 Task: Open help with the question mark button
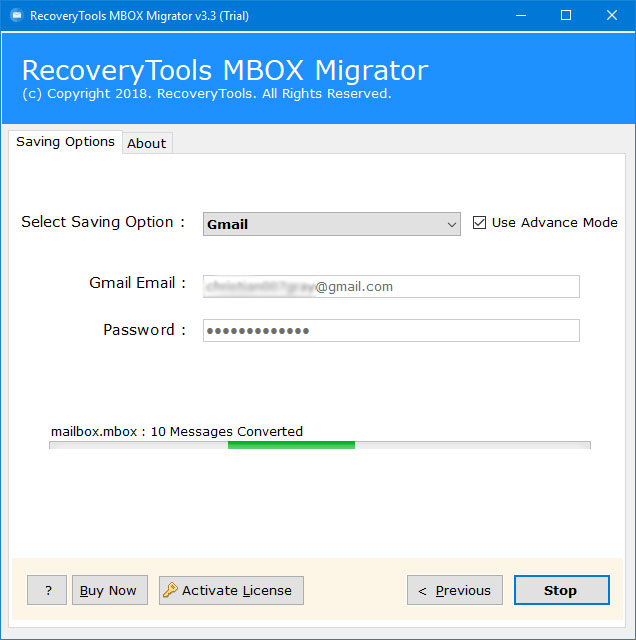pyautogui.click(x=47, y=590)
